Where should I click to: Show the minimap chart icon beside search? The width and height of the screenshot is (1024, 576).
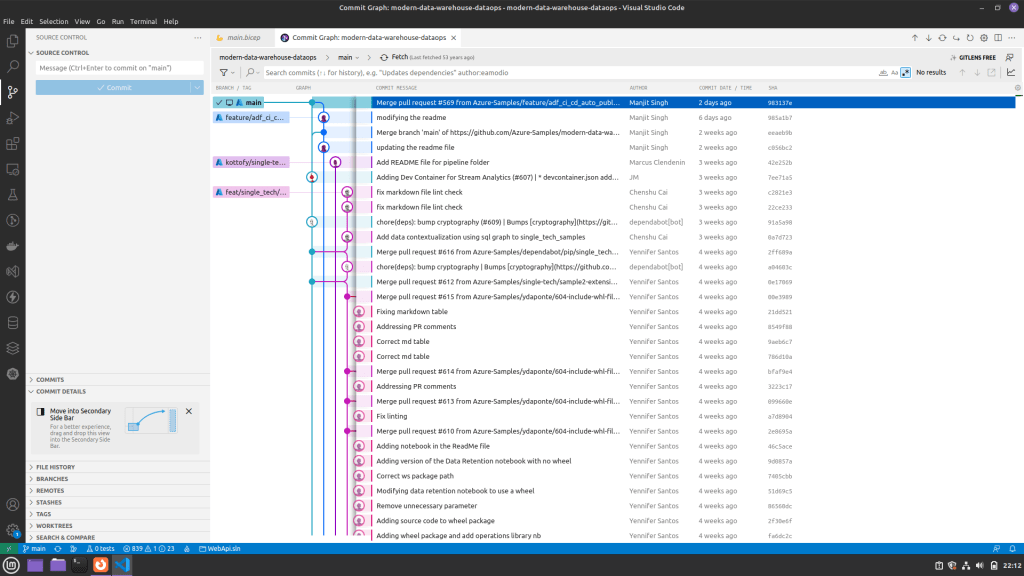pos(1011,72)
